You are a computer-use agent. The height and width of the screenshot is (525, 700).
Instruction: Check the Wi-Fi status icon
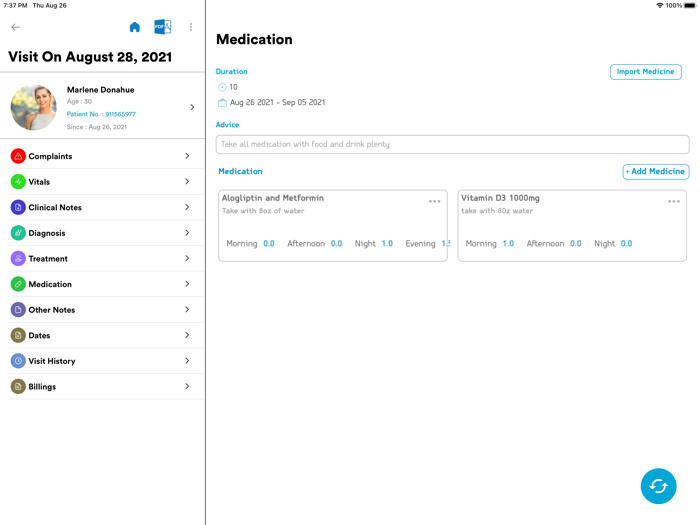659,5
